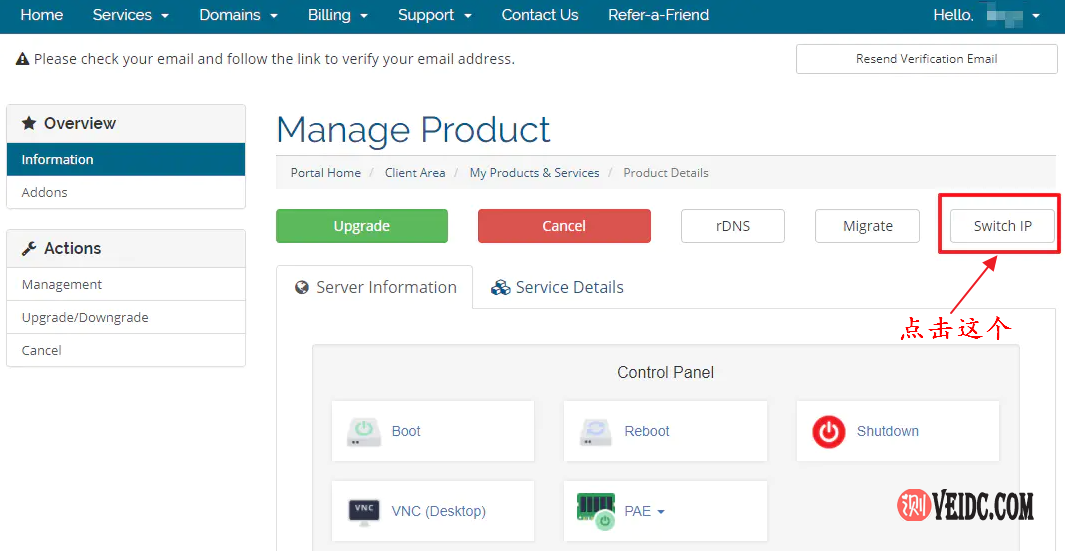Expand the Billing menu
The width and height of the screenshot is (1065, 551).
coord(338,15)
